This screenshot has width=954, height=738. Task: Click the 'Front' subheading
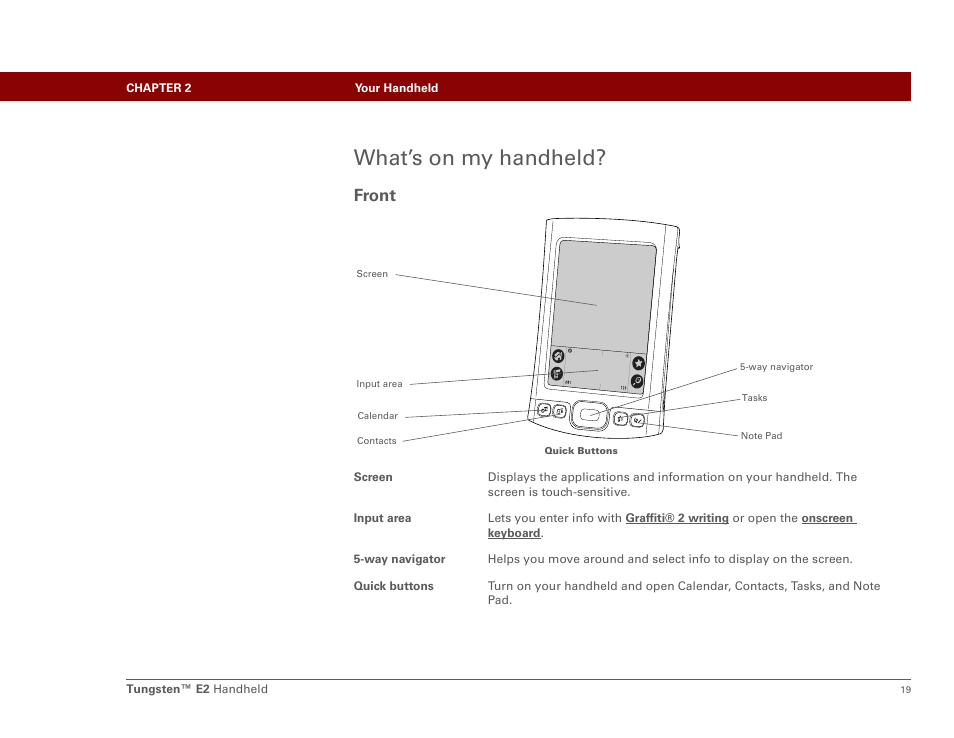pos(375,195)
